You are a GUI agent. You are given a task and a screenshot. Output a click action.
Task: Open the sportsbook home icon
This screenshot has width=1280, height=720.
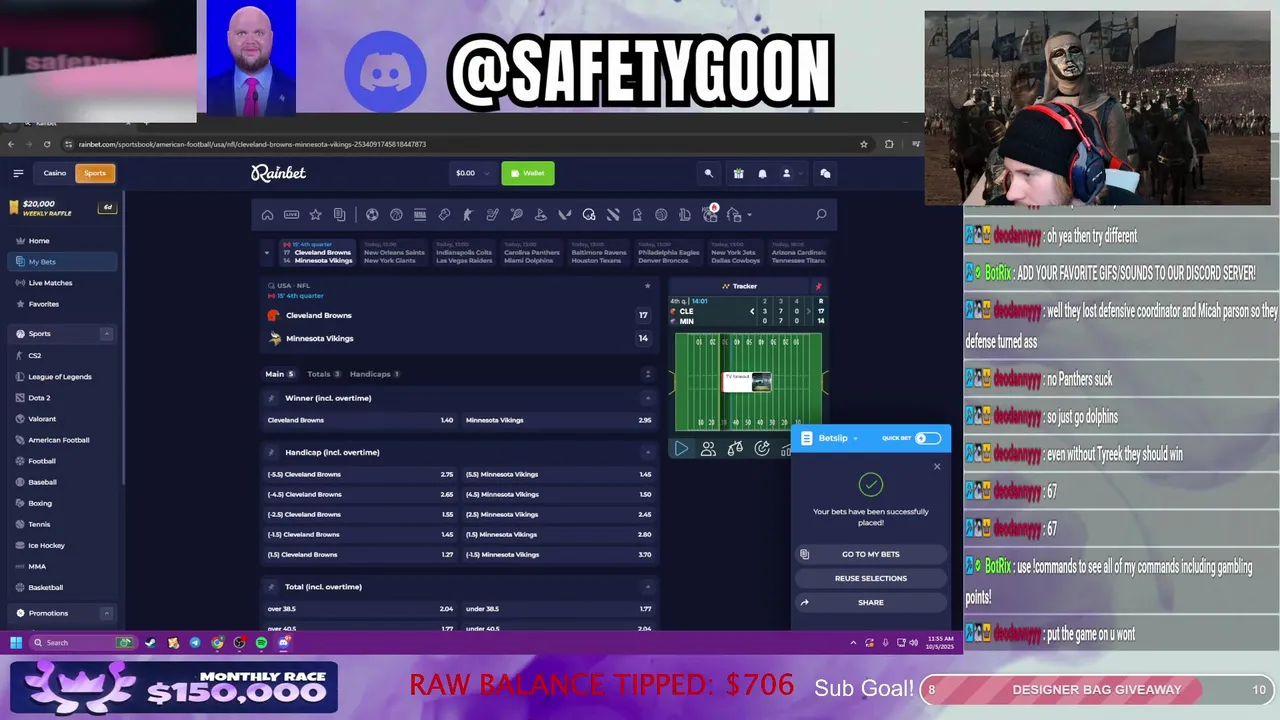tap(267, 215)
